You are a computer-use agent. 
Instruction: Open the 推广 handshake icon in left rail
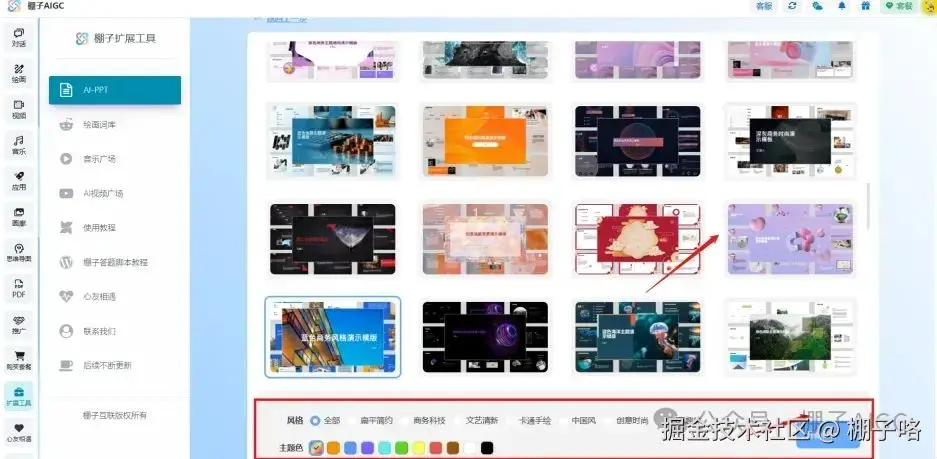pos(19,325)
